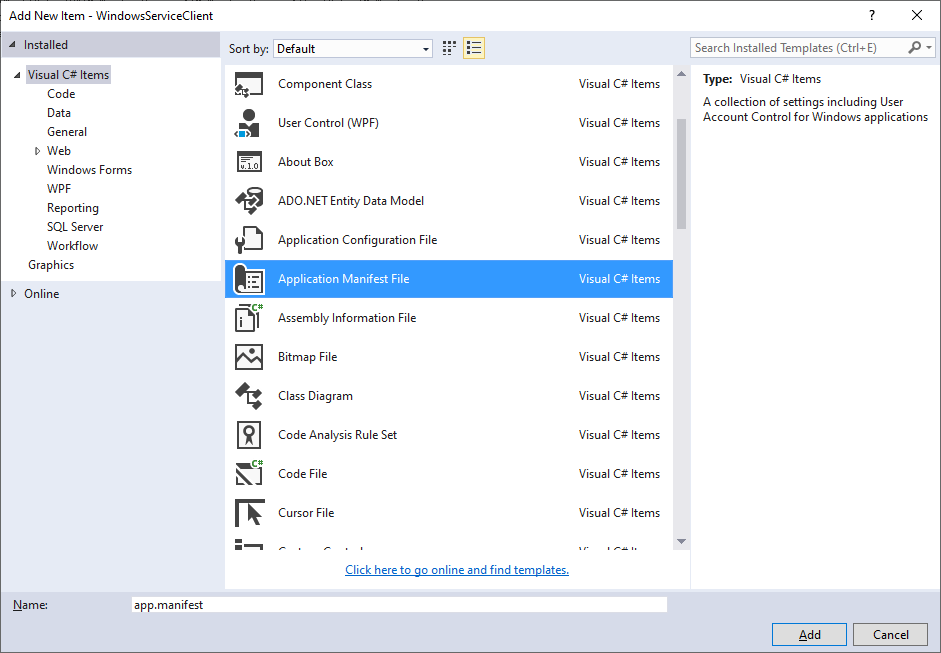941x653 pixels.
Task: Select the WPF category
Action: (x=59, y=189)
